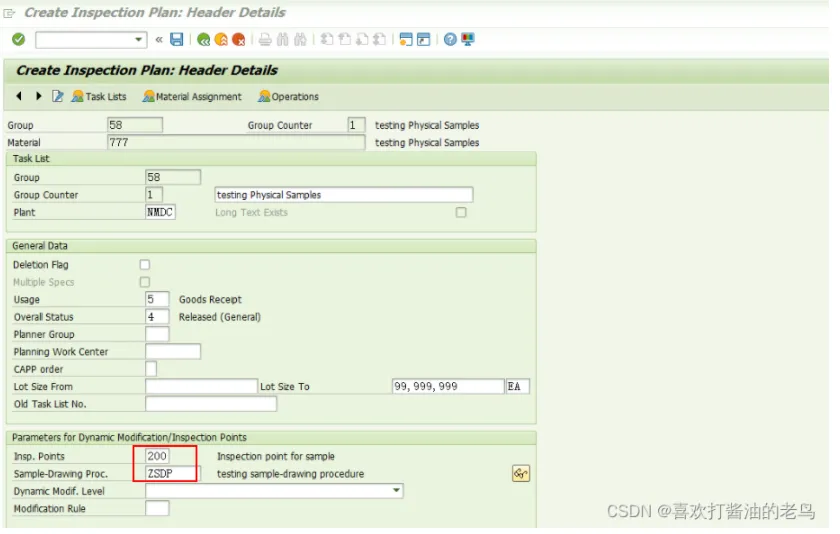Click the Print icon
Image resolution: width=840 pixels, height=534 pixels.
(265, 40)
